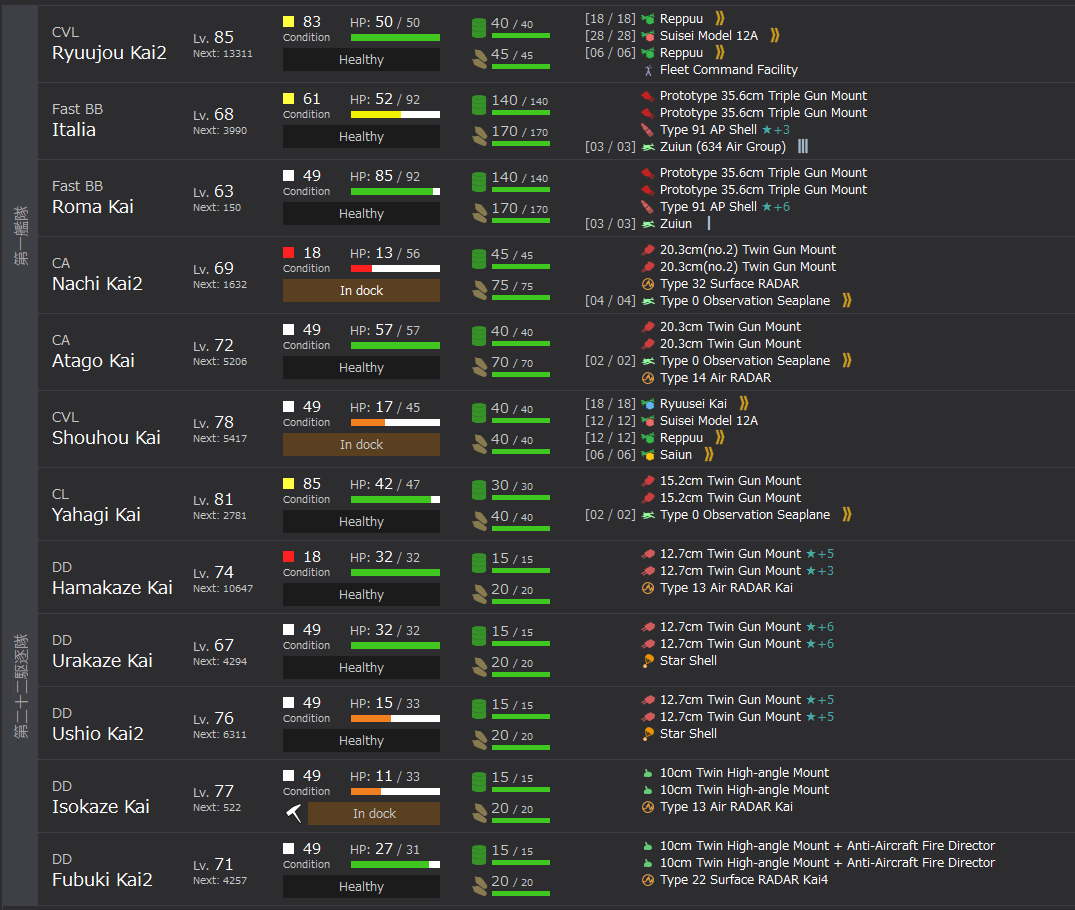
Task: Click Reppuu fighter icon on Shouhou Kai
Action: (x=648, y=438)
